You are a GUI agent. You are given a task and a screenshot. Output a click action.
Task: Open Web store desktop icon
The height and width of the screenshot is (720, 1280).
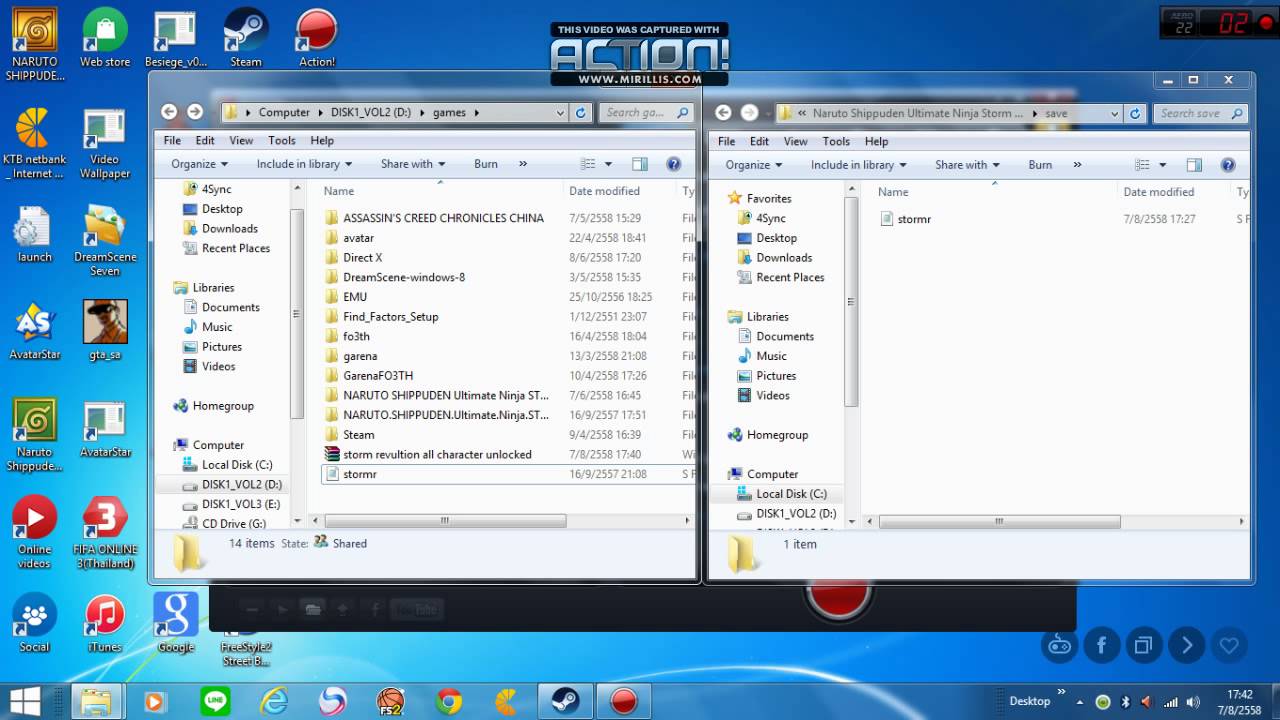click(105, 38)
